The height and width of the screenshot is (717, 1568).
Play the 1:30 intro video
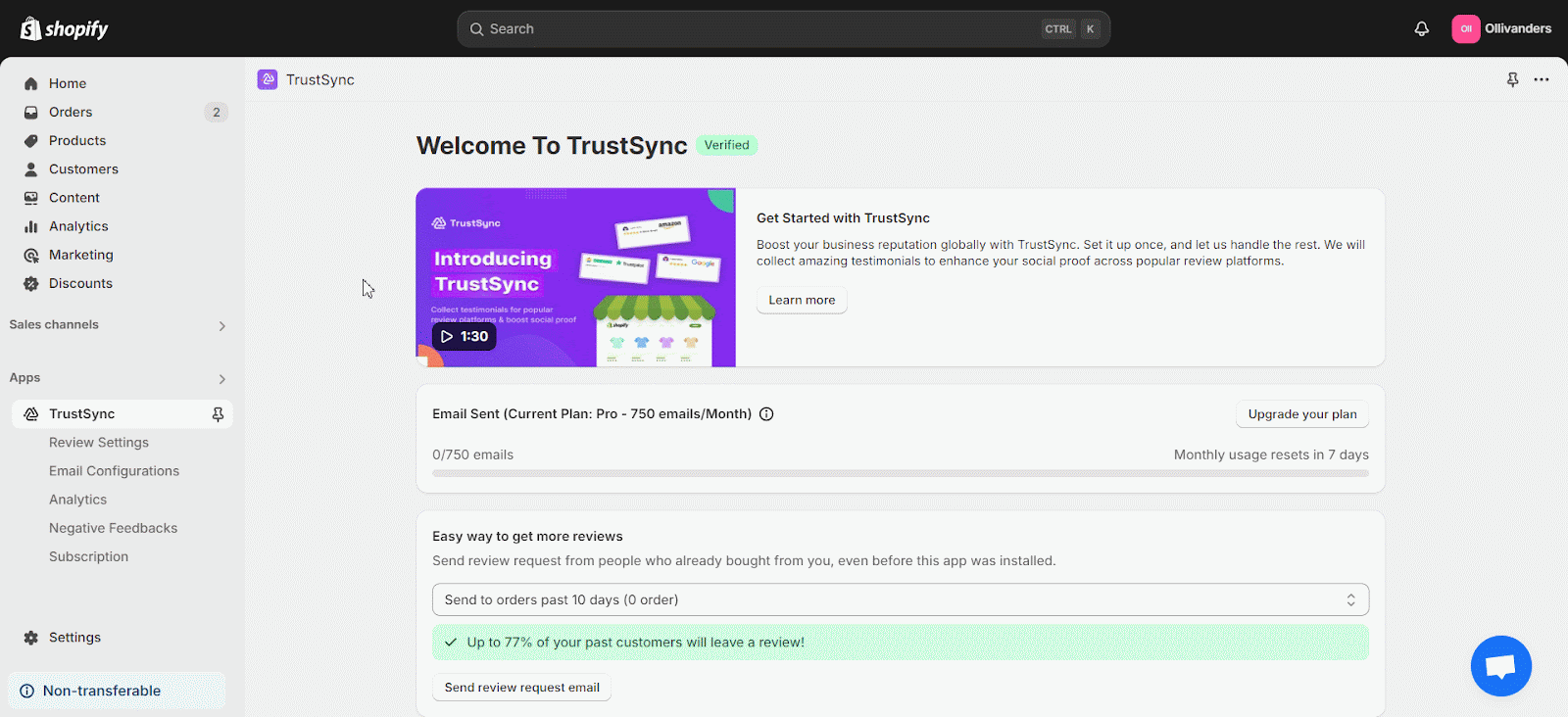tap(465, 336)
